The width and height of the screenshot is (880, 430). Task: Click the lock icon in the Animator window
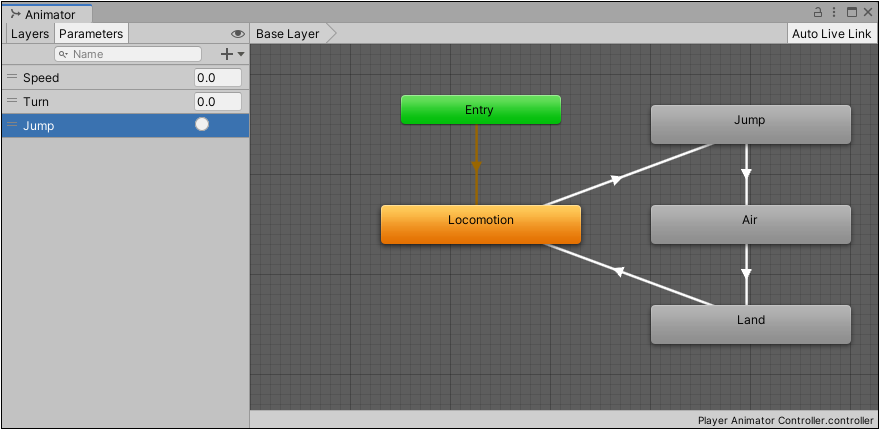click(818, 13)
